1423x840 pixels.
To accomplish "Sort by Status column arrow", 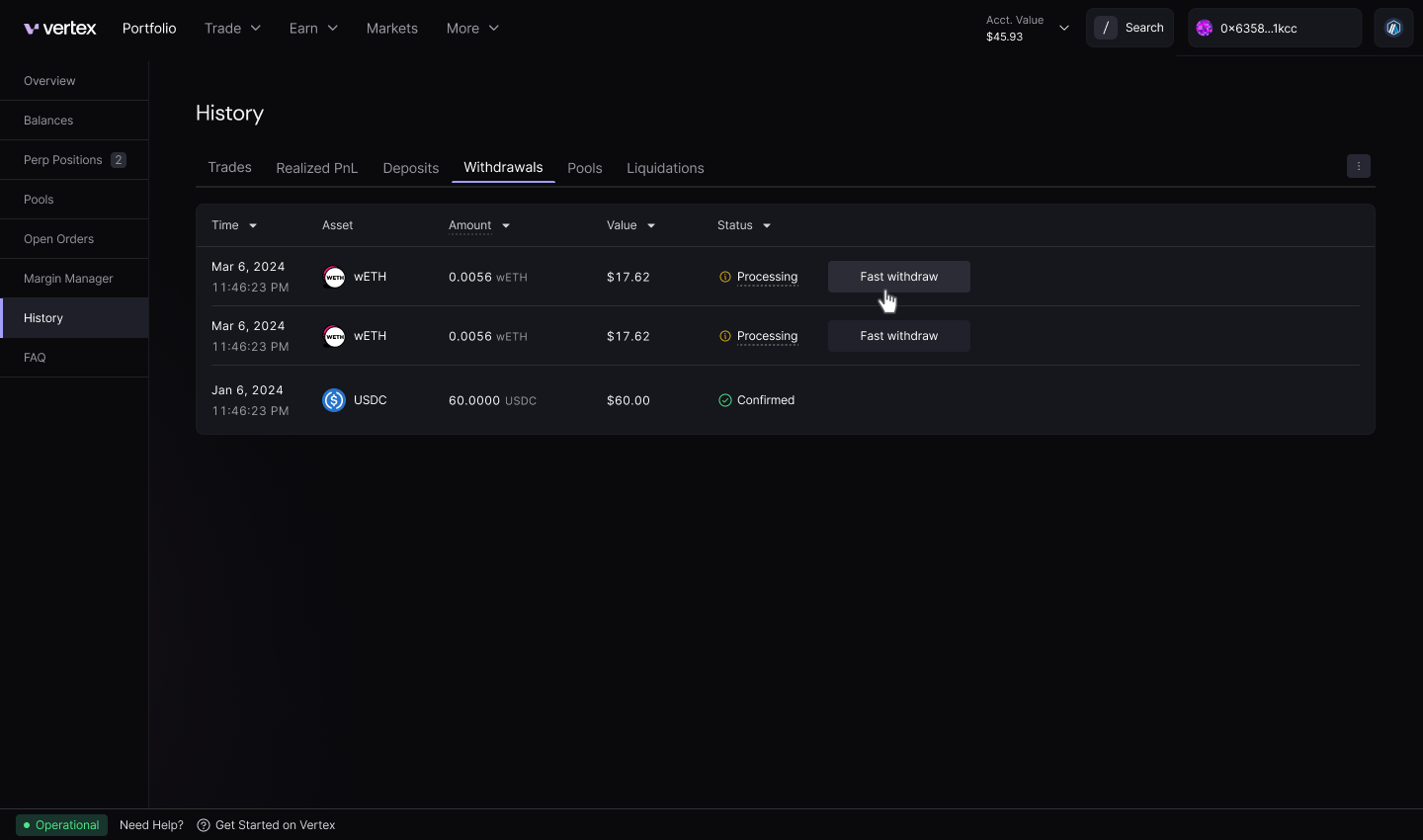I will [767, 225].
